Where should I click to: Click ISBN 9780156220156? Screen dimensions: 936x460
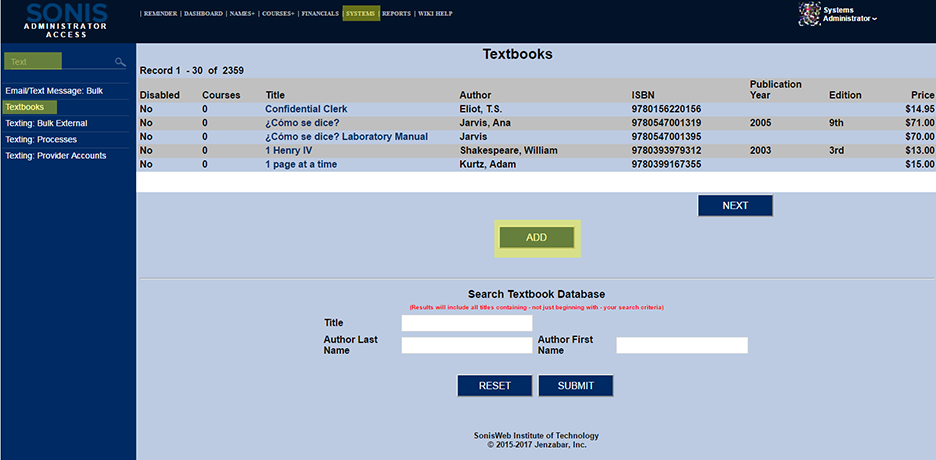(x=666, y=109)
